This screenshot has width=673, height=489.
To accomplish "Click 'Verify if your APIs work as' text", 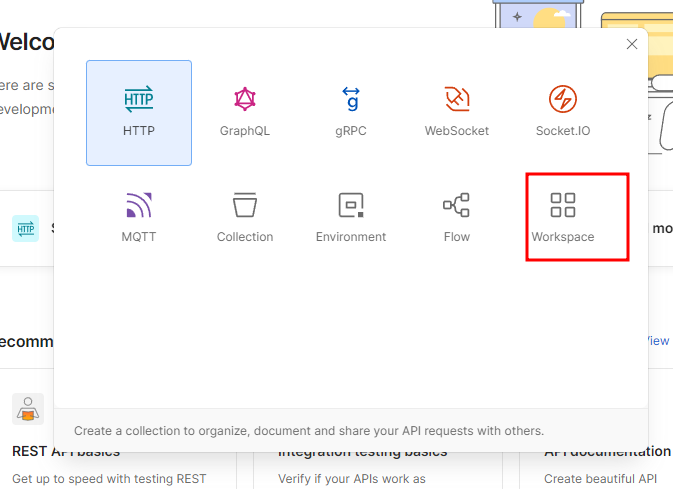I will click(352, 479).
